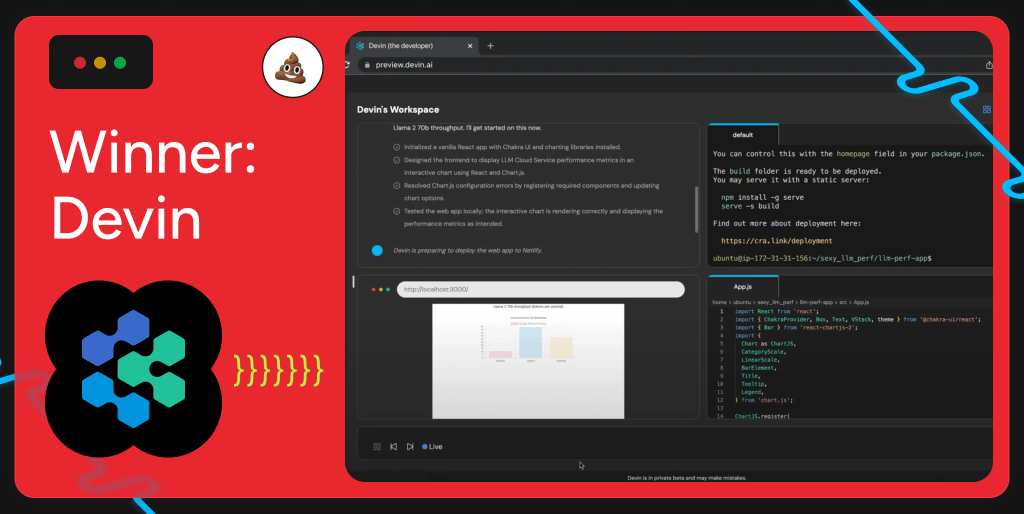Click code line 1 'import React from react'
The height and width of the screenshot is (514, 1024).
tap(776, 312)
